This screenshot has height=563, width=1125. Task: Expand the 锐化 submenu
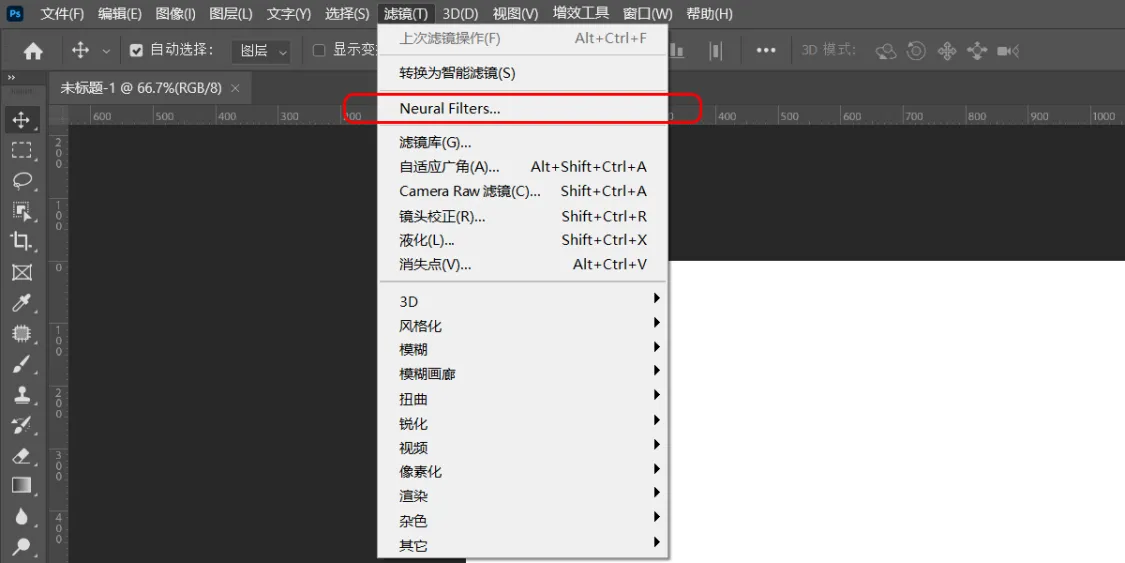(523, 423)
